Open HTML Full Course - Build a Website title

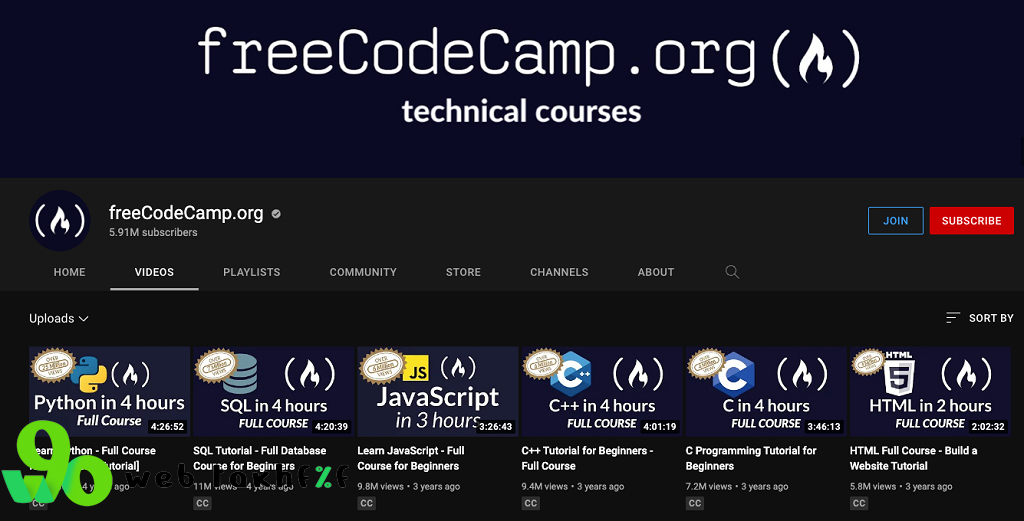coord(914,458)
